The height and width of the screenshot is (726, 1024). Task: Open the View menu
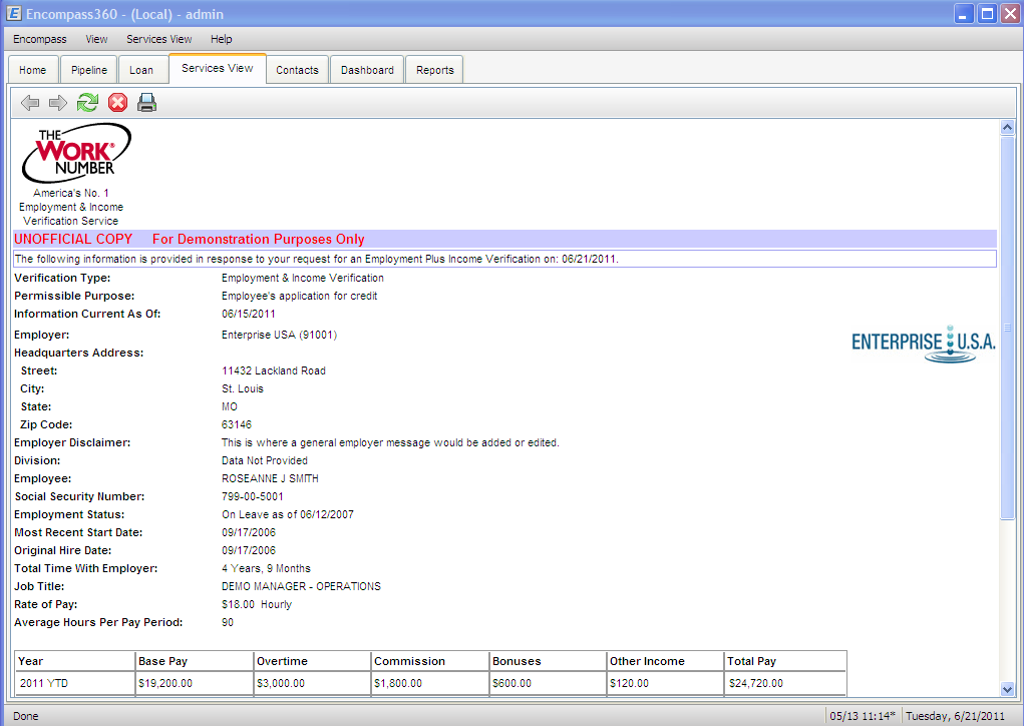point(97,39)
